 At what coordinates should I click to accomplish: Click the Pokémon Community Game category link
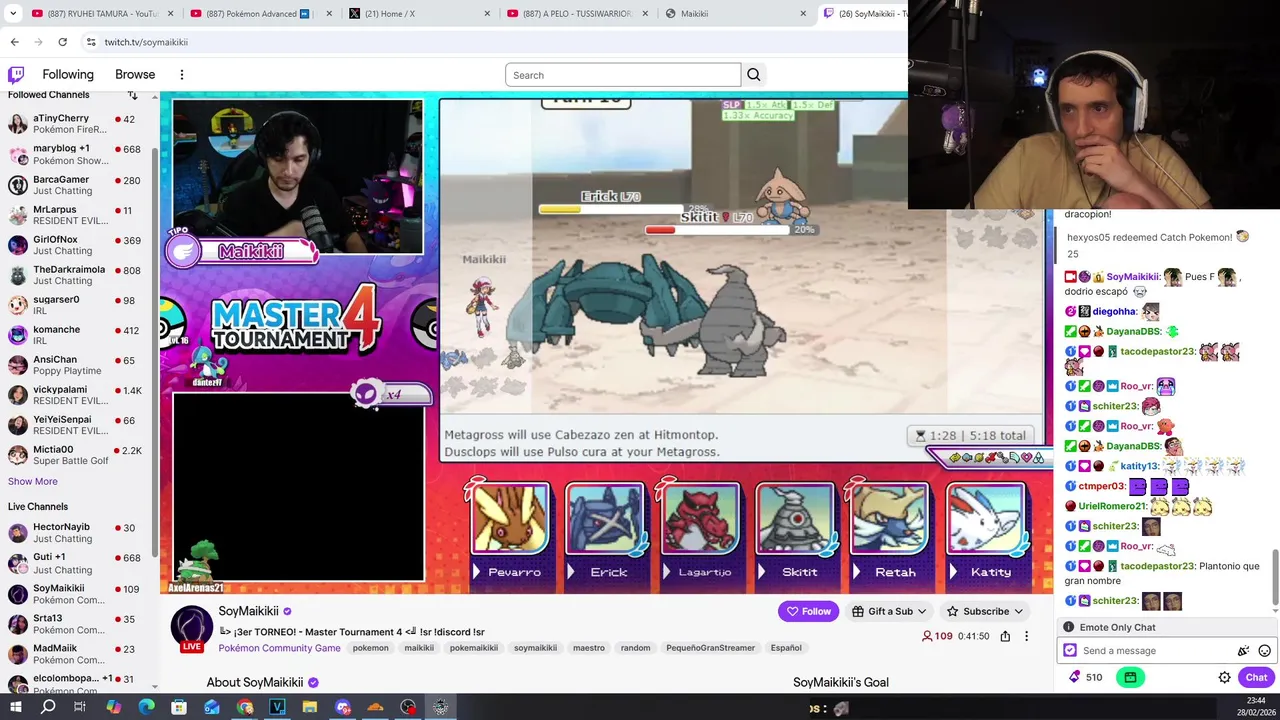click(x=279, y=648)
